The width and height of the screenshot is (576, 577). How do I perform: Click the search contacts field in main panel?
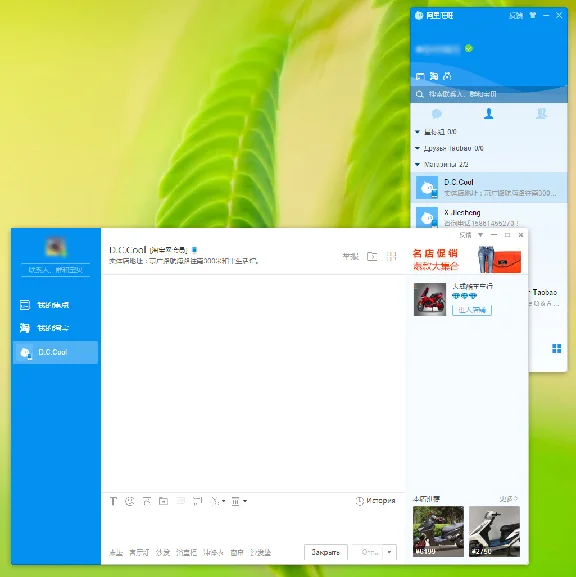point(489,95)
